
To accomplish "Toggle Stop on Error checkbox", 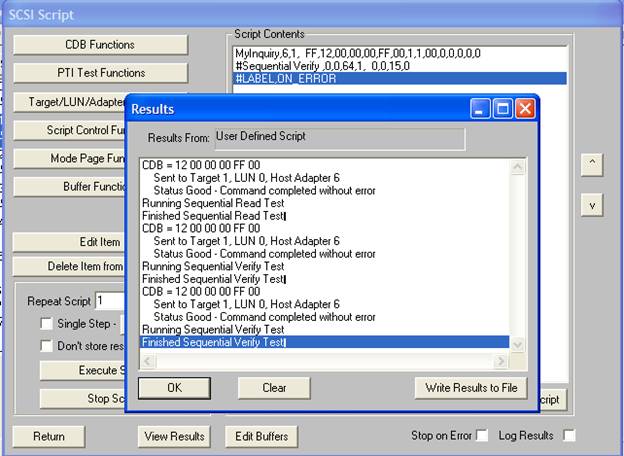I will (x=482, y=435).
